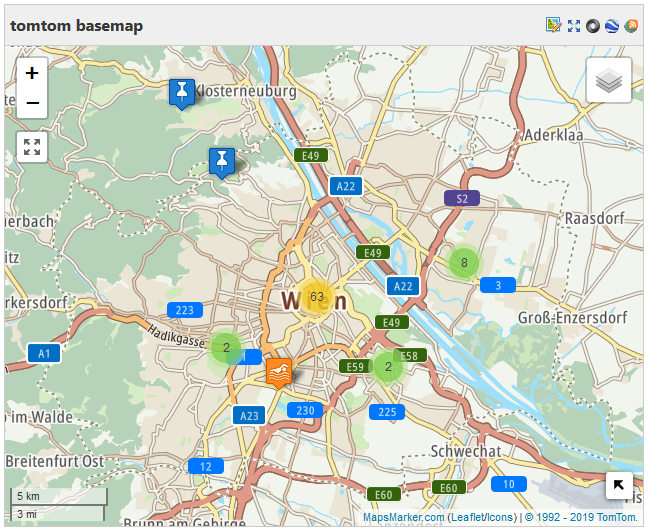Click the A23 road shield

[x=249, y=415]
